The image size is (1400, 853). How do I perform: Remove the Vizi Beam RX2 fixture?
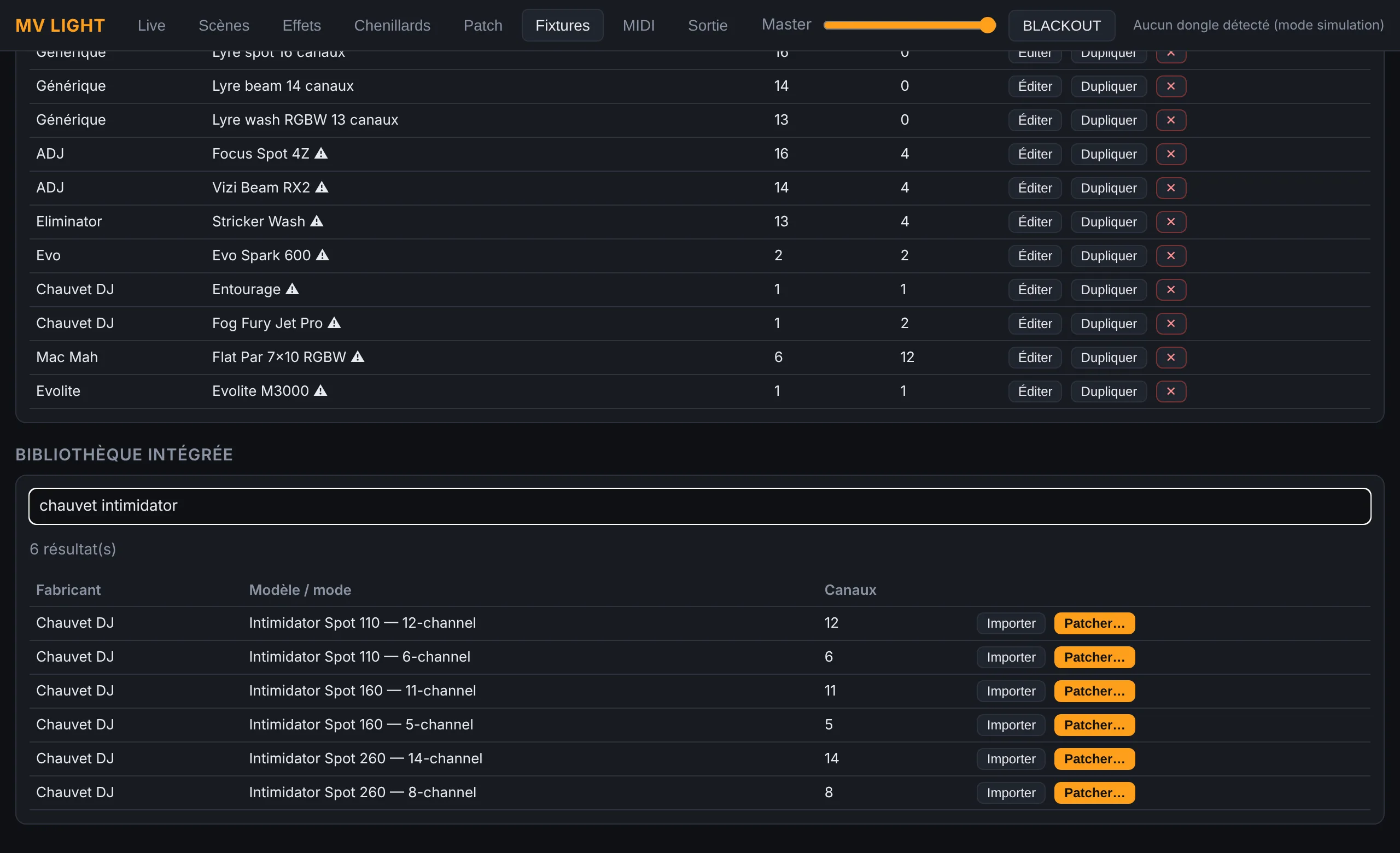[1170, 188]
